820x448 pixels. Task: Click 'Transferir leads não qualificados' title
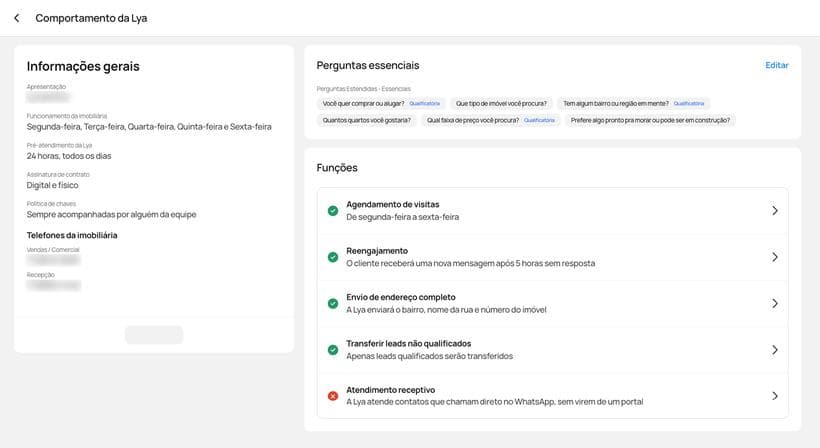408,343
